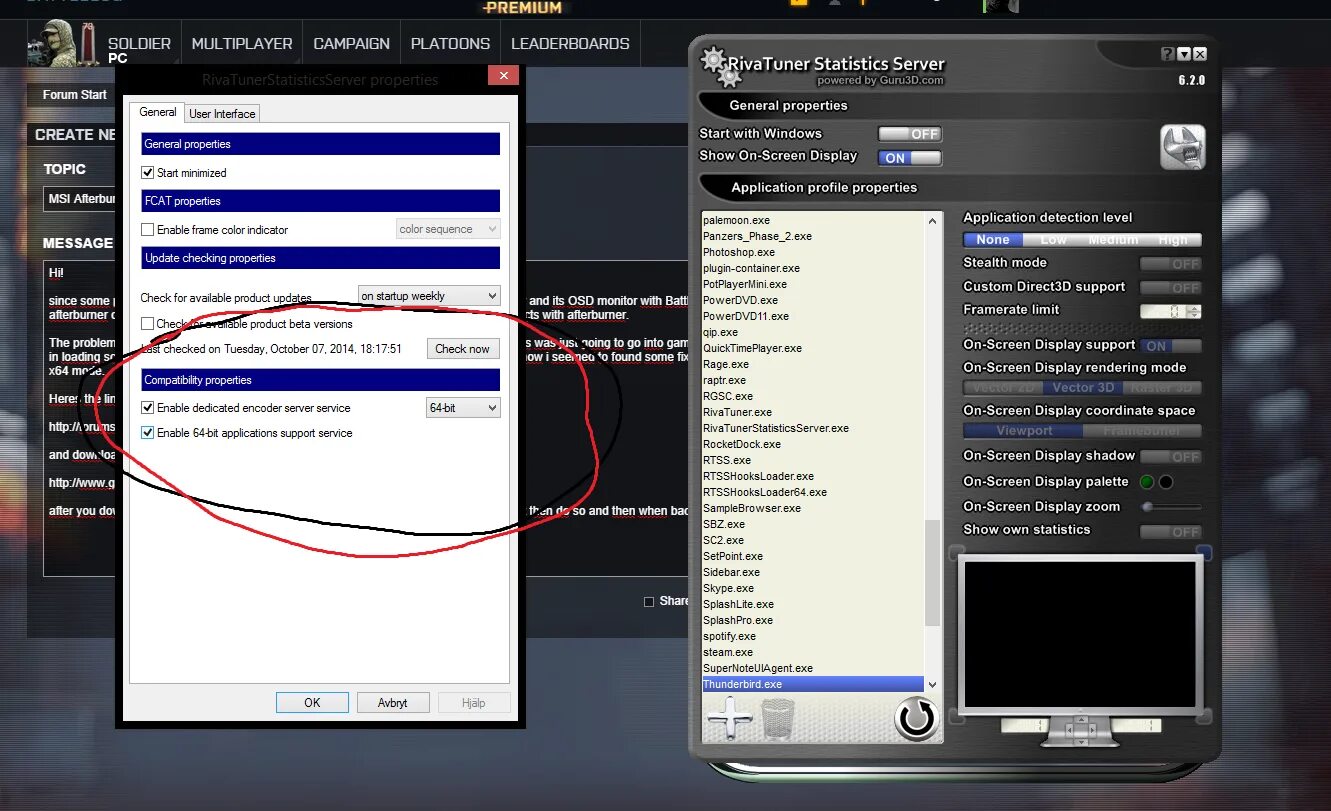Click the Check now button
The height and width of the screenshot is (811, 1331).
[x=462, y=349]
